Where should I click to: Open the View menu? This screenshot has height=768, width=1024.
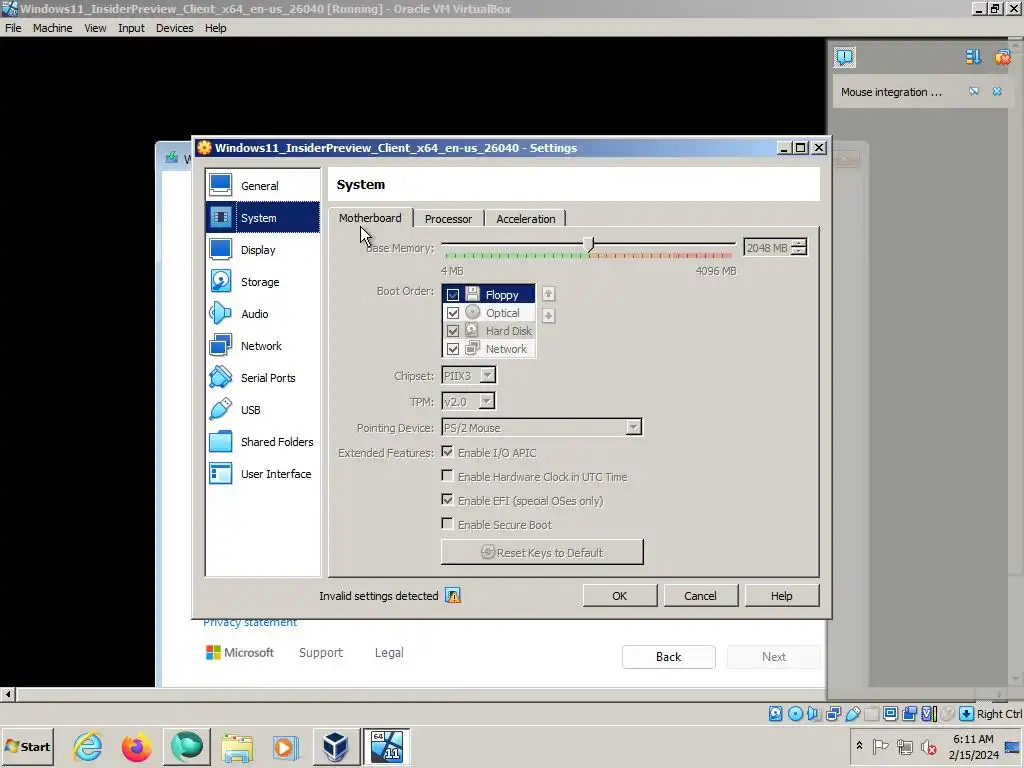(x=95, y=28)
